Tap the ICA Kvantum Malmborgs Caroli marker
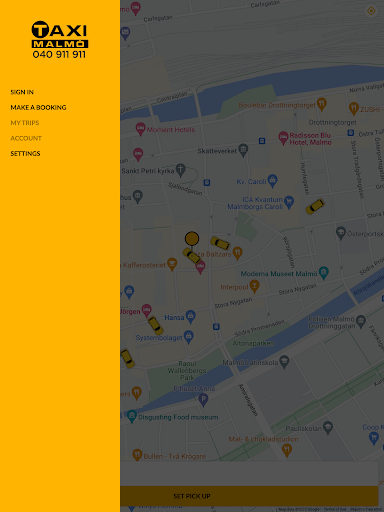Image resolution: width=384 pixels, height=512 pixels. [289, 202]
